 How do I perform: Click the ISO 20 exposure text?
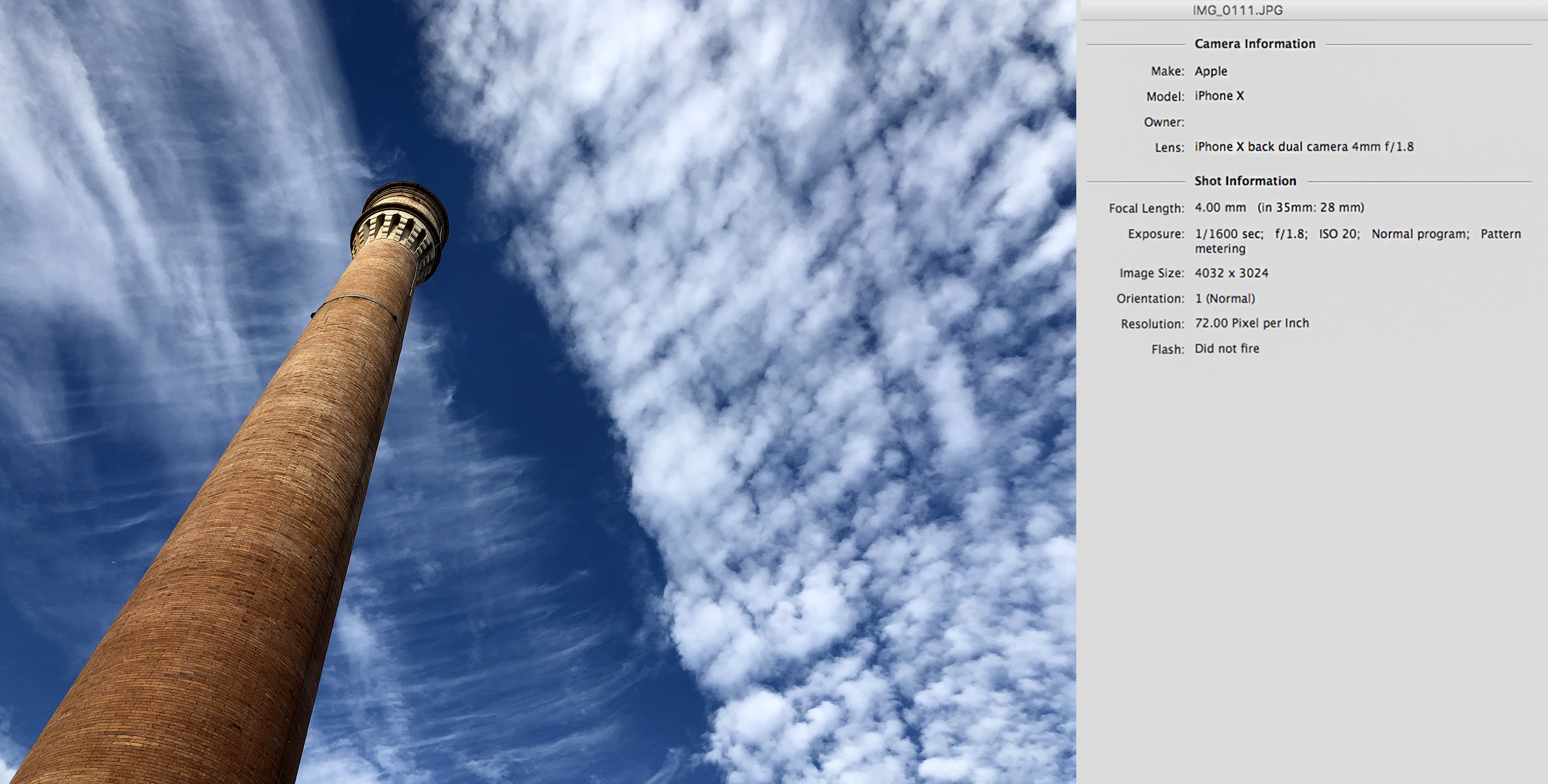coord(1338,234)
